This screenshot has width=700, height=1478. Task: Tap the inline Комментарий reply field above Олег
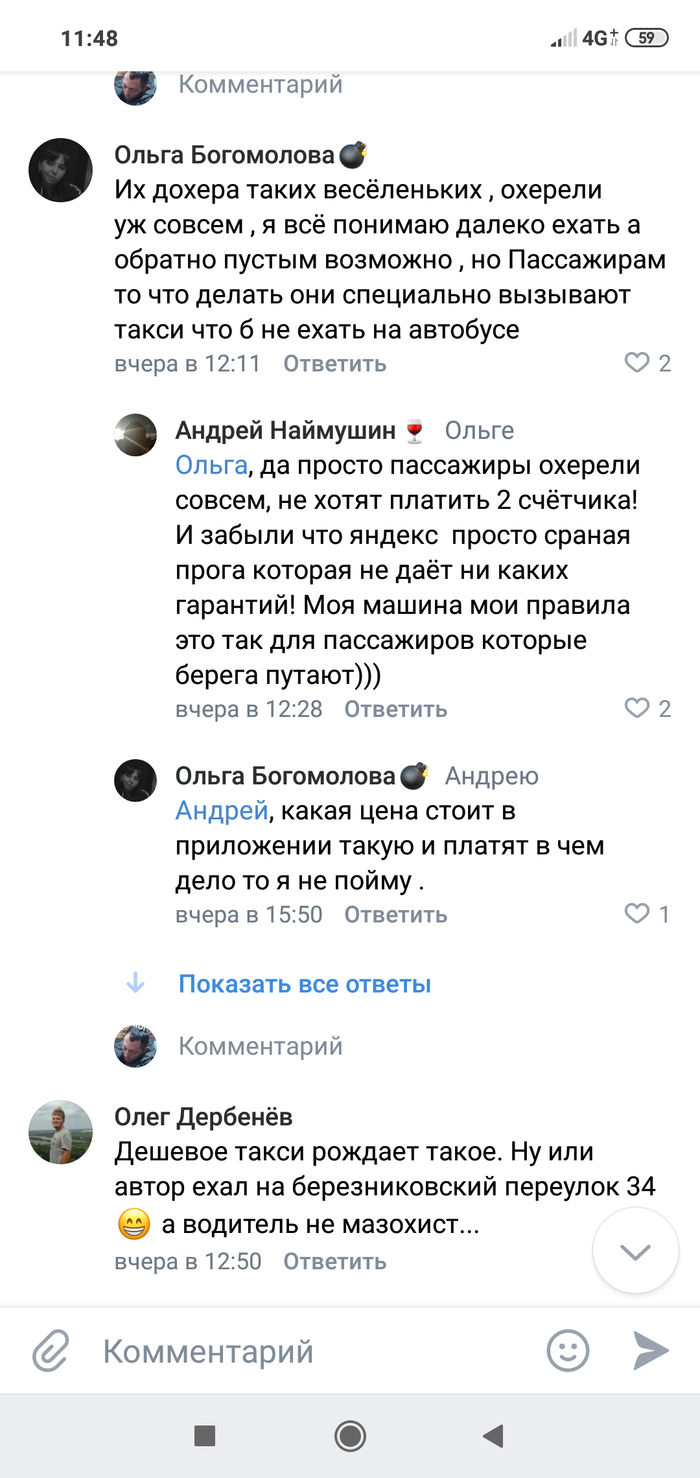260,1046
